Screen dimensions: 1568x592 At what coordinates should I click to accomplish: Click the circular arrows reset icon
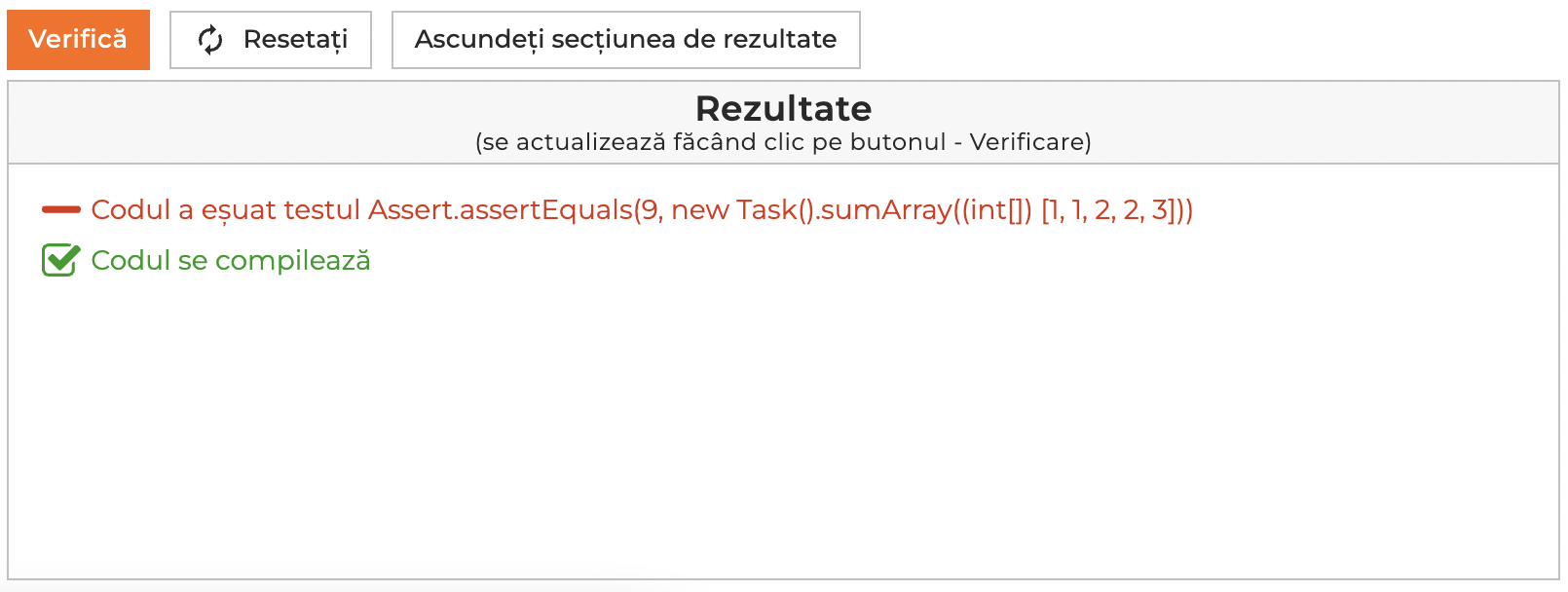click(x=210, y=40)
